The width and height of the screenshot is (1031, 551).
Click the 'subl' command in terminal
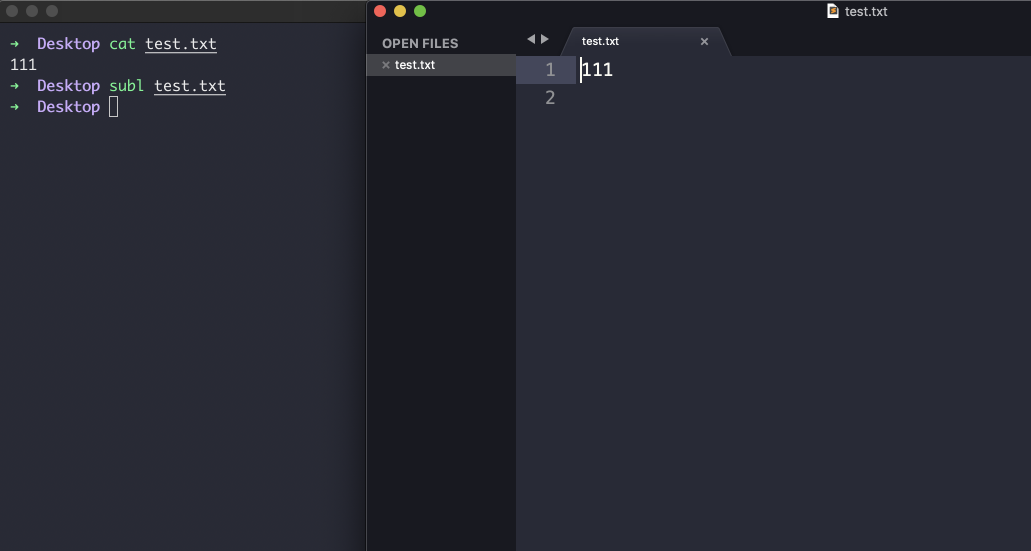pyautogui.click(x=126, y=86)
